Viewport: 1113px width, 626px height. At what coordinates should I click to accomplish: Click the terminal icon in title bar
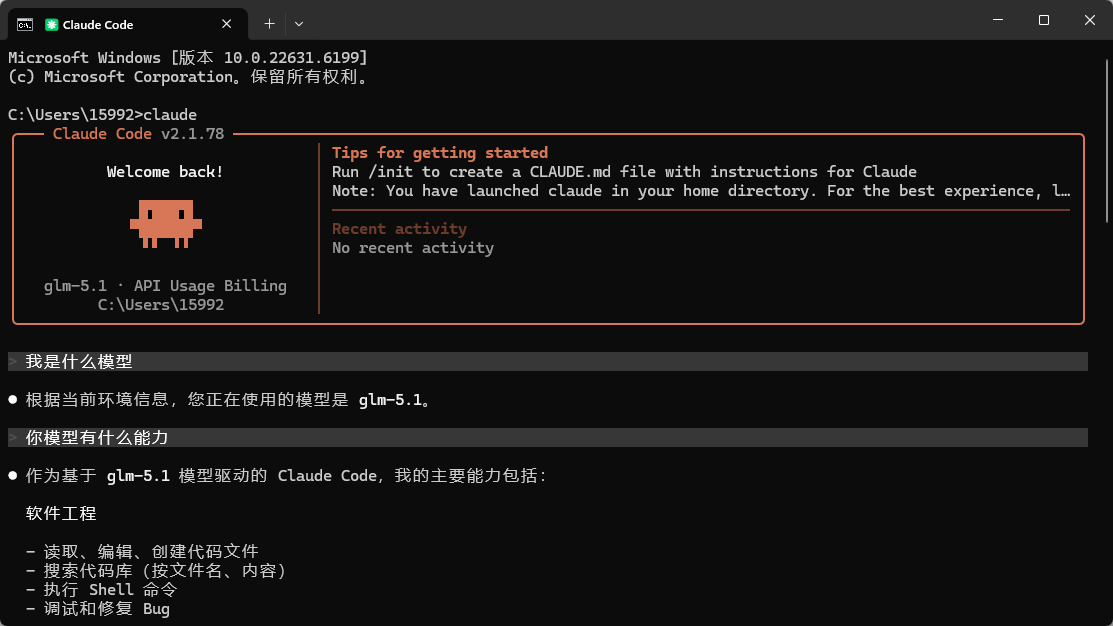tap(25, 24)
